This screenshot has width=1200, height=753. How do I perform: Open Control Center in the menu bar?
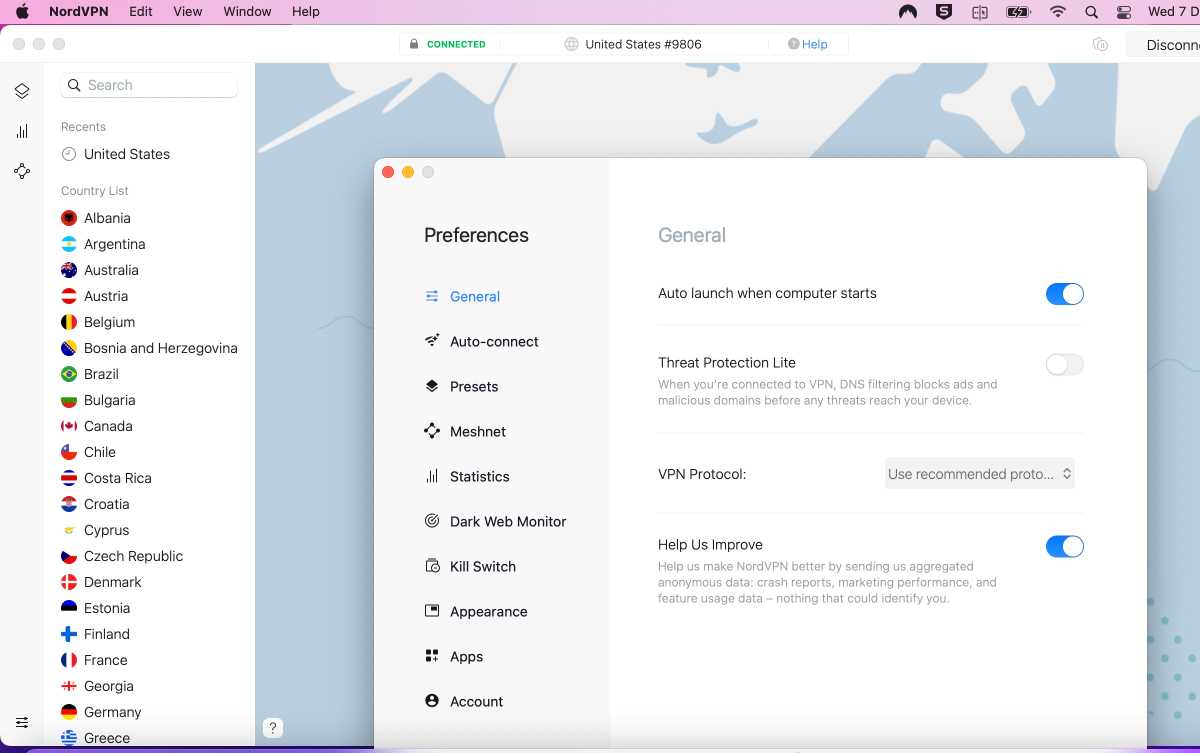coord(1124,12)
